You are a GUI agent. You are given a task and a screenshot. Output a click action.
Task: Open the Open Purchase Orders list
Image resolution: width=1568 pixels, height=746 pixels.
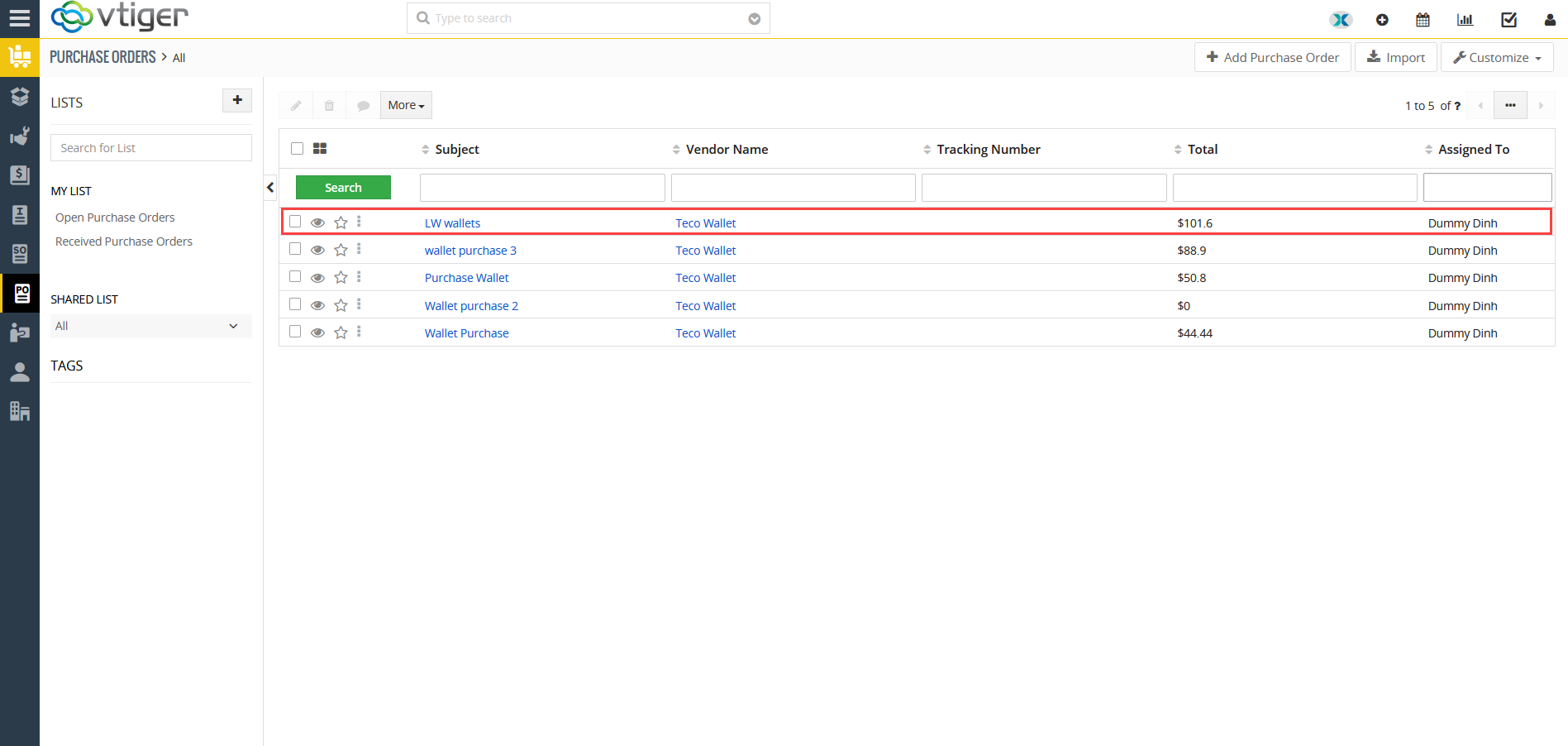pyautogui.click(x=115, y=218)
